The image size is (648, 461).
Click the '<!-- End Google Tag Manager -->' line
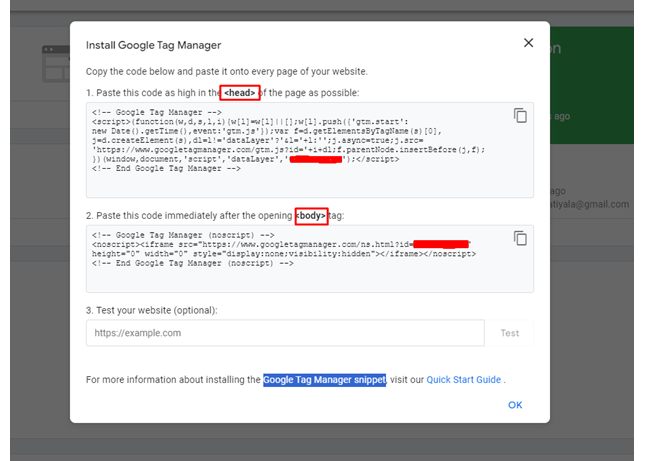click(166, 169)
